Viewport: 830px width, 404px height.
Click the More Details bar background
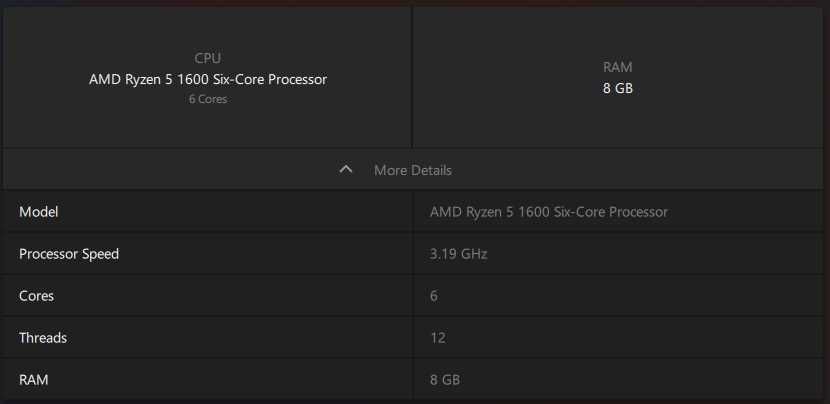tap(413, 169)
